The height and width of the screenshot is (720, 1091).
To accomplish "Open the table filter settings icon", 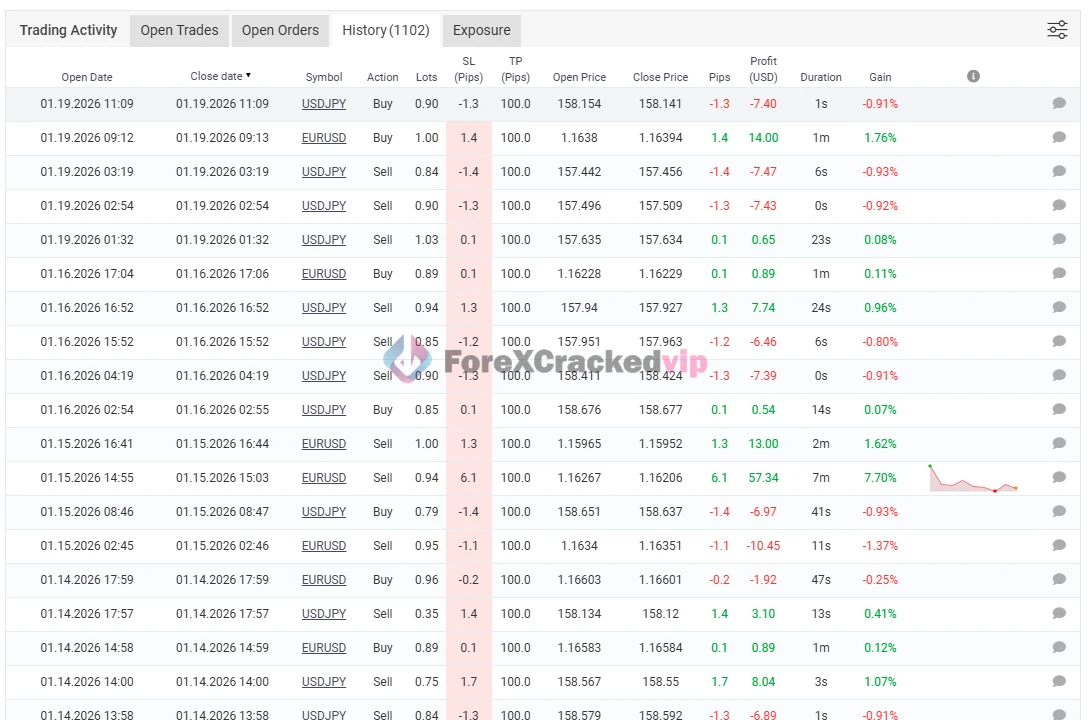I will point(1057,30).
